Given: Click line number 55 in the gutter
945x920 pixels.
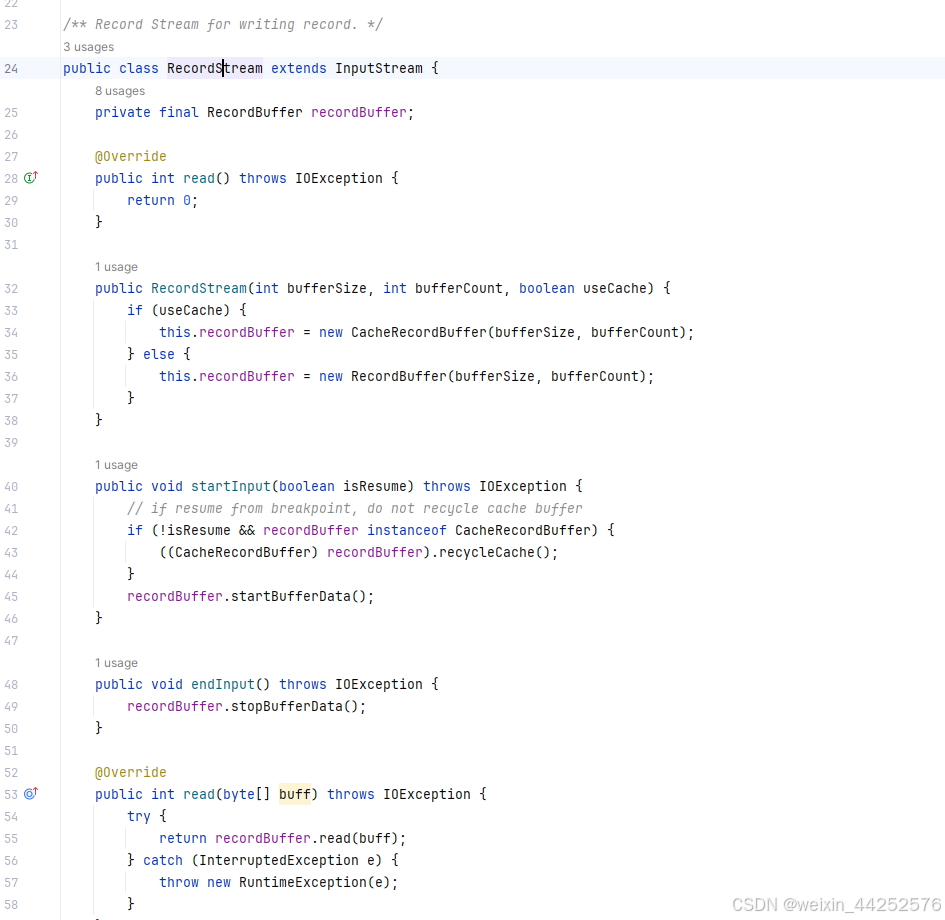Looking at the screenshot, I should (x=11, y=838).
